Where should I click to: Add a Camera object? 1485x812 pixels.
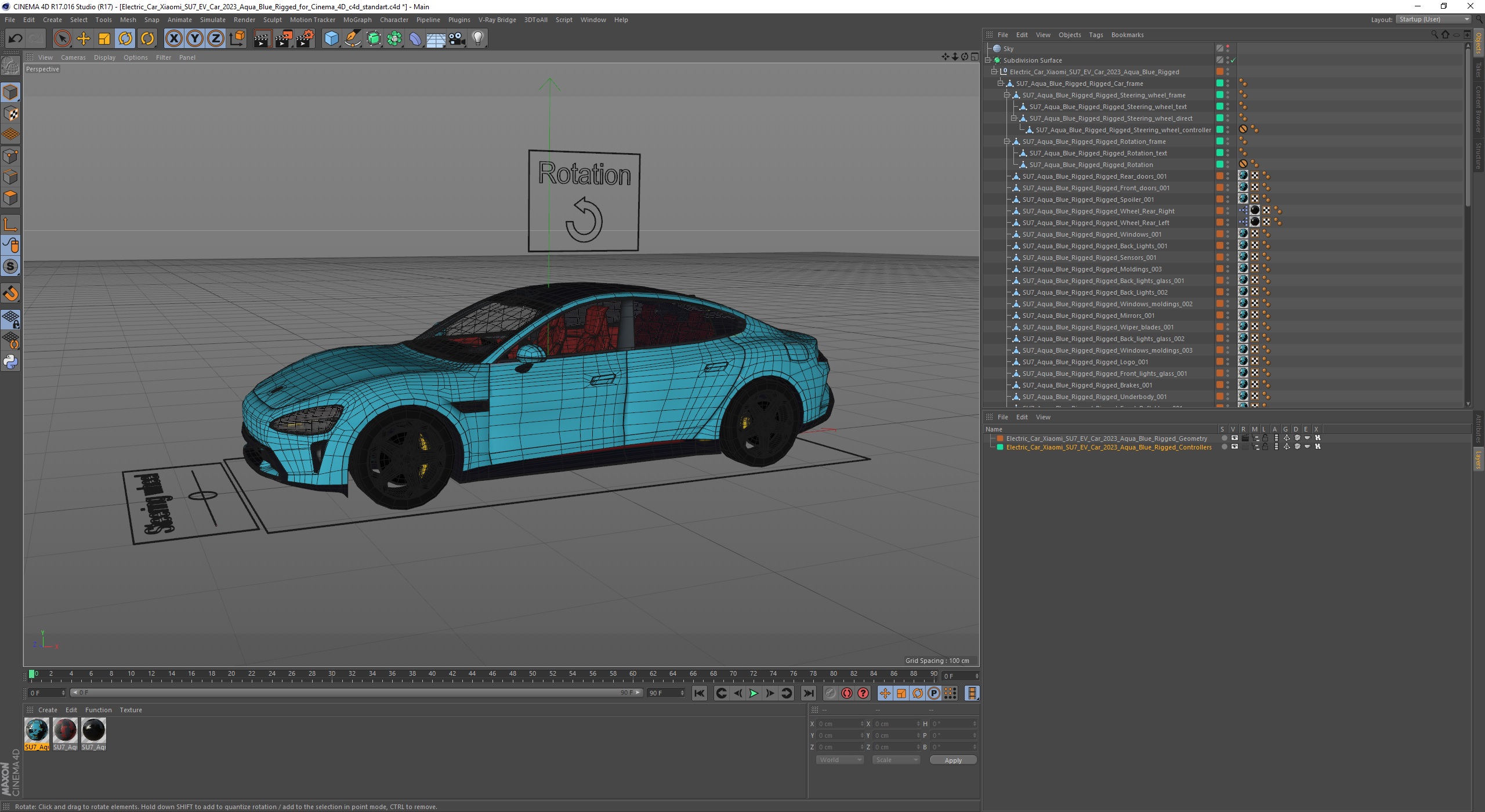point(457,39)
